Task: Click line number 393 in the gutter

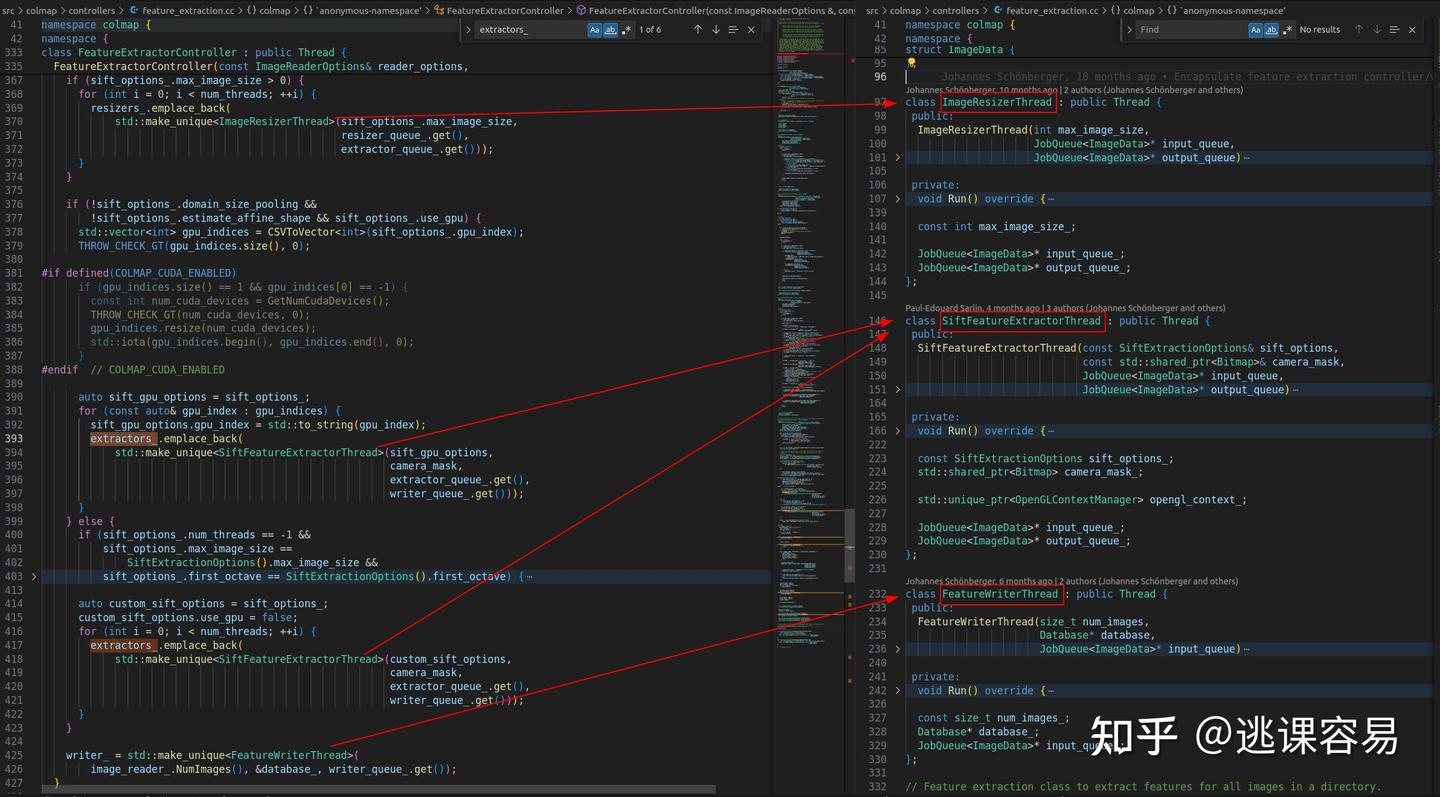Action: tap(13, 438)
